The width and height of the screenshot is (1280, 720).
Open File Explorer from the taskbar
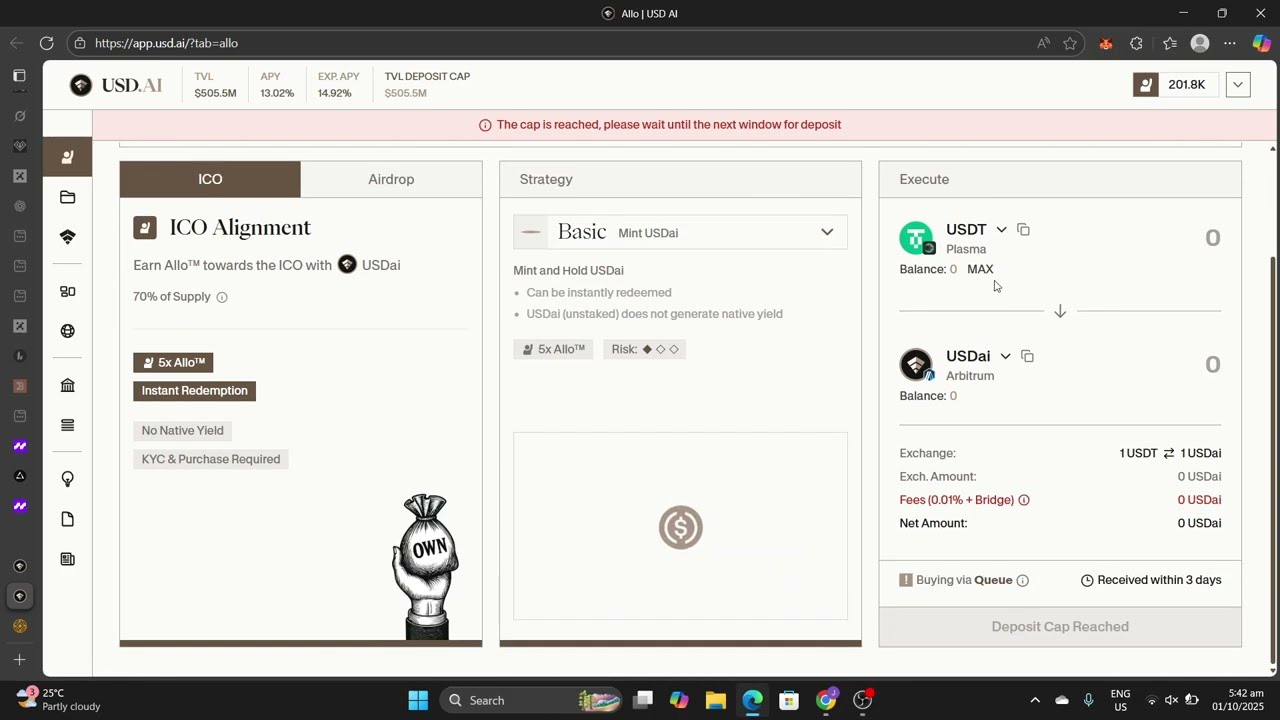[715, 700]
